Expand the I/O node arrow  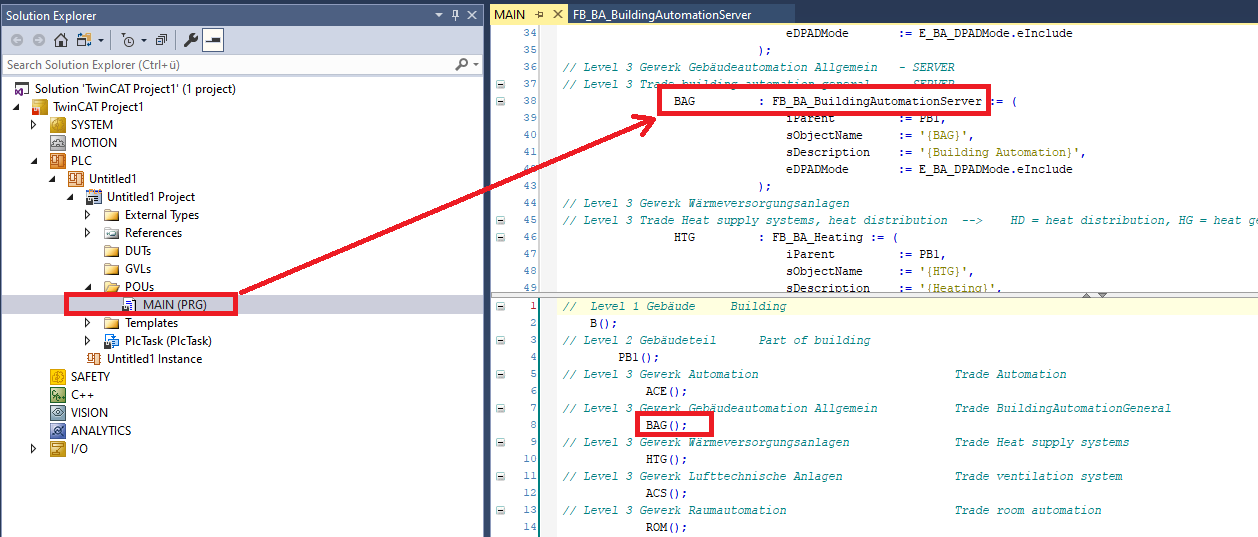[34, 449]
